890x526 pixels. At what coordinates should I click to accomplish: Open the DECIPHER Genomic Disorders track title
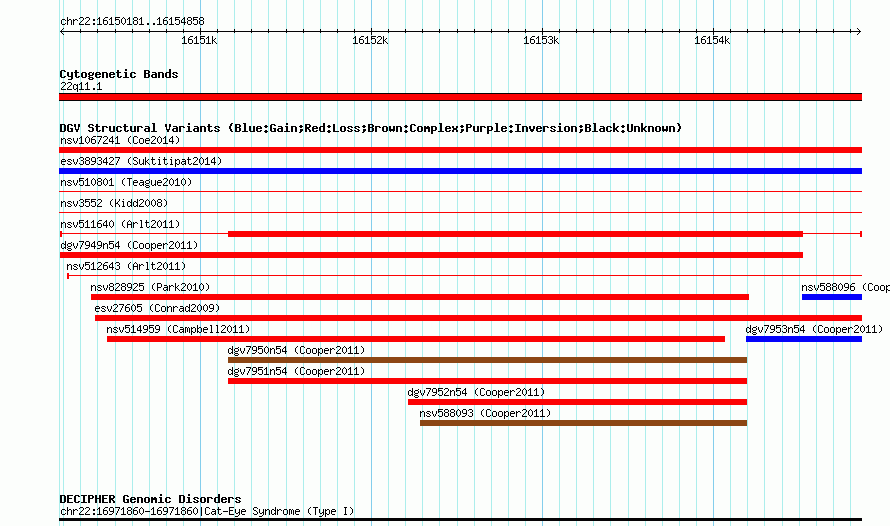click(150, 499)
